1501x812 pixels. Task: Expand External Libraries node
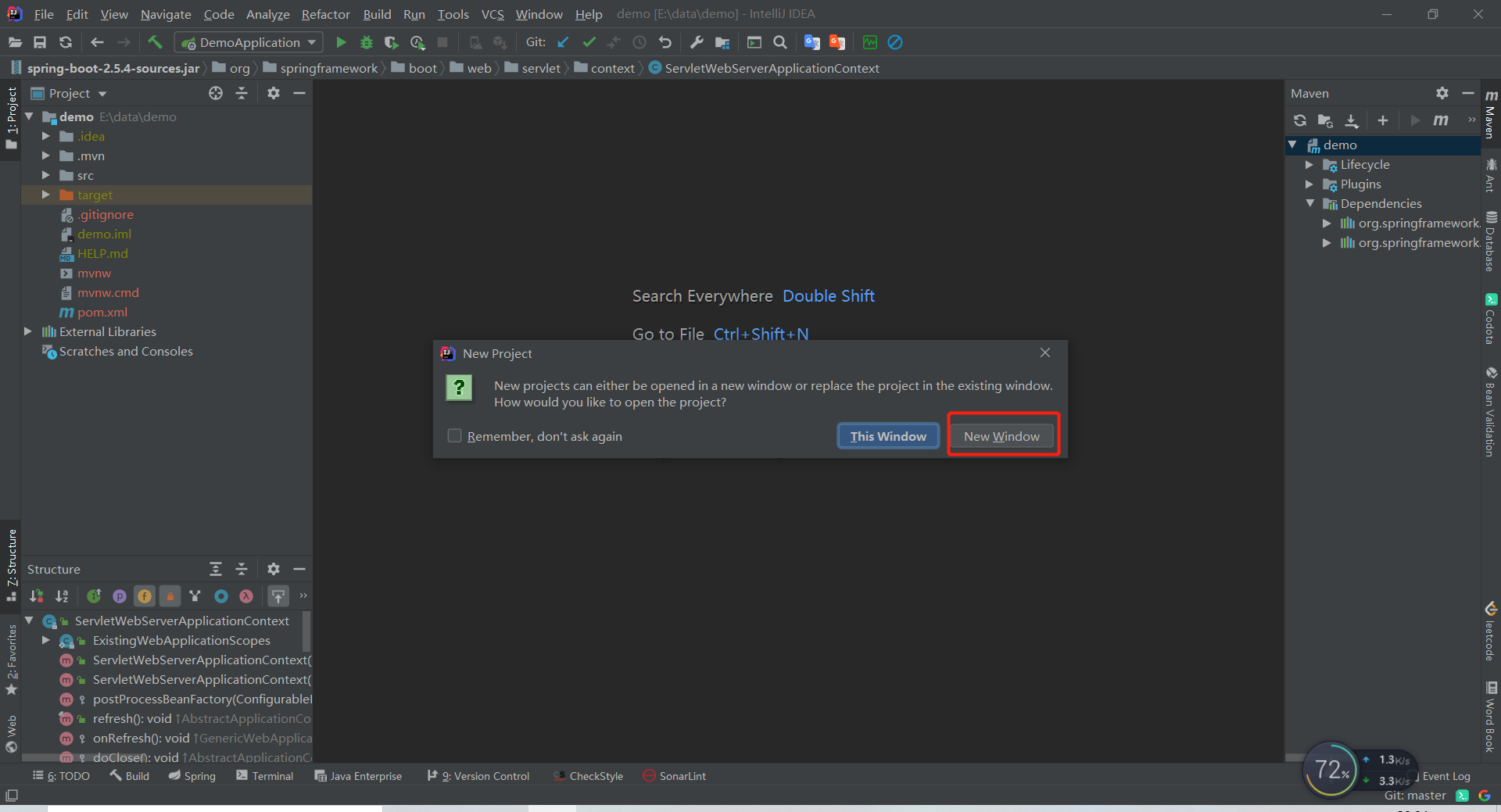point(28,331)
